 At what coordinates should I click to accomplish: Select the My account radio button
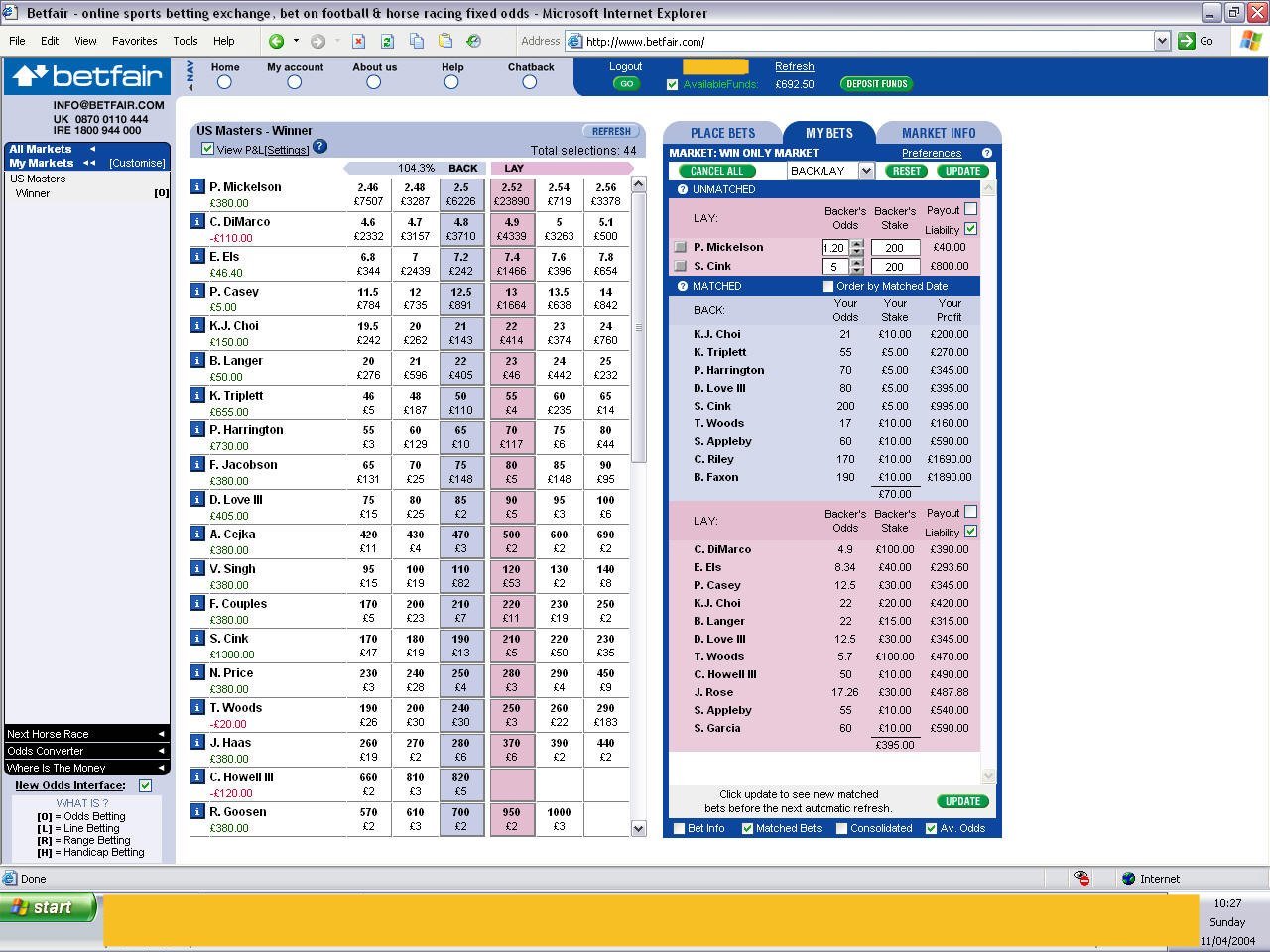294,82
